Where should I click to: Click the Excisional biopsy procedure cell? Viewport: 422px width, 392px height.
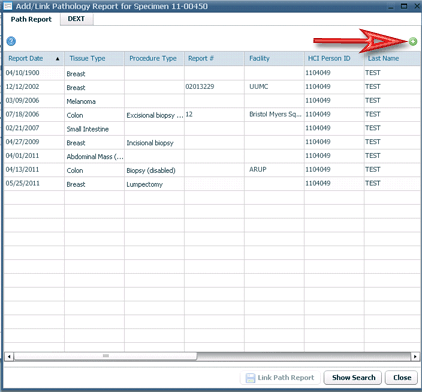154,115
